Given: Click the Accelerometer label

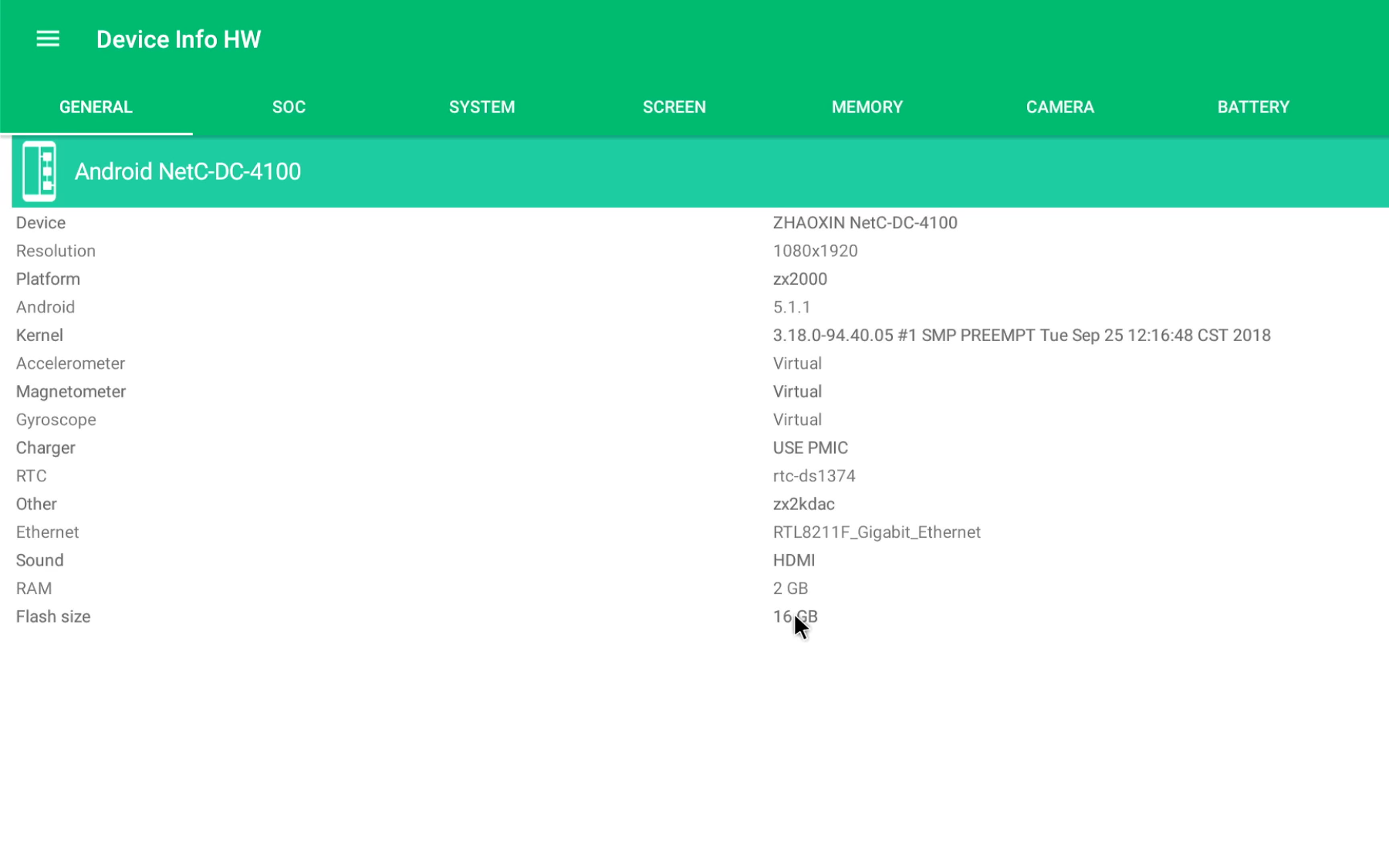Looking at the screenshot, I should (70, 363).
